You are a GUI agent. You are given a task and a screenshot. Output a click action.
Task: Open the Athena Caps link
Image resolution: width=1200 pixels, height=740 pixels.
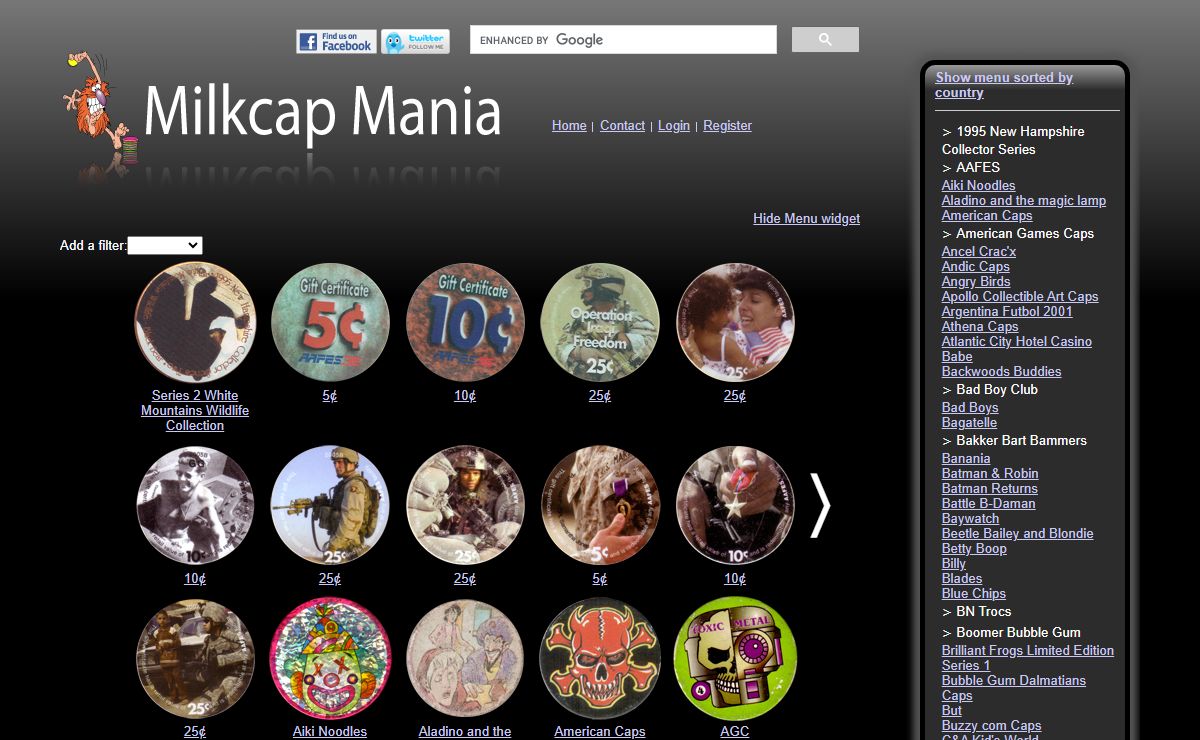980,326
